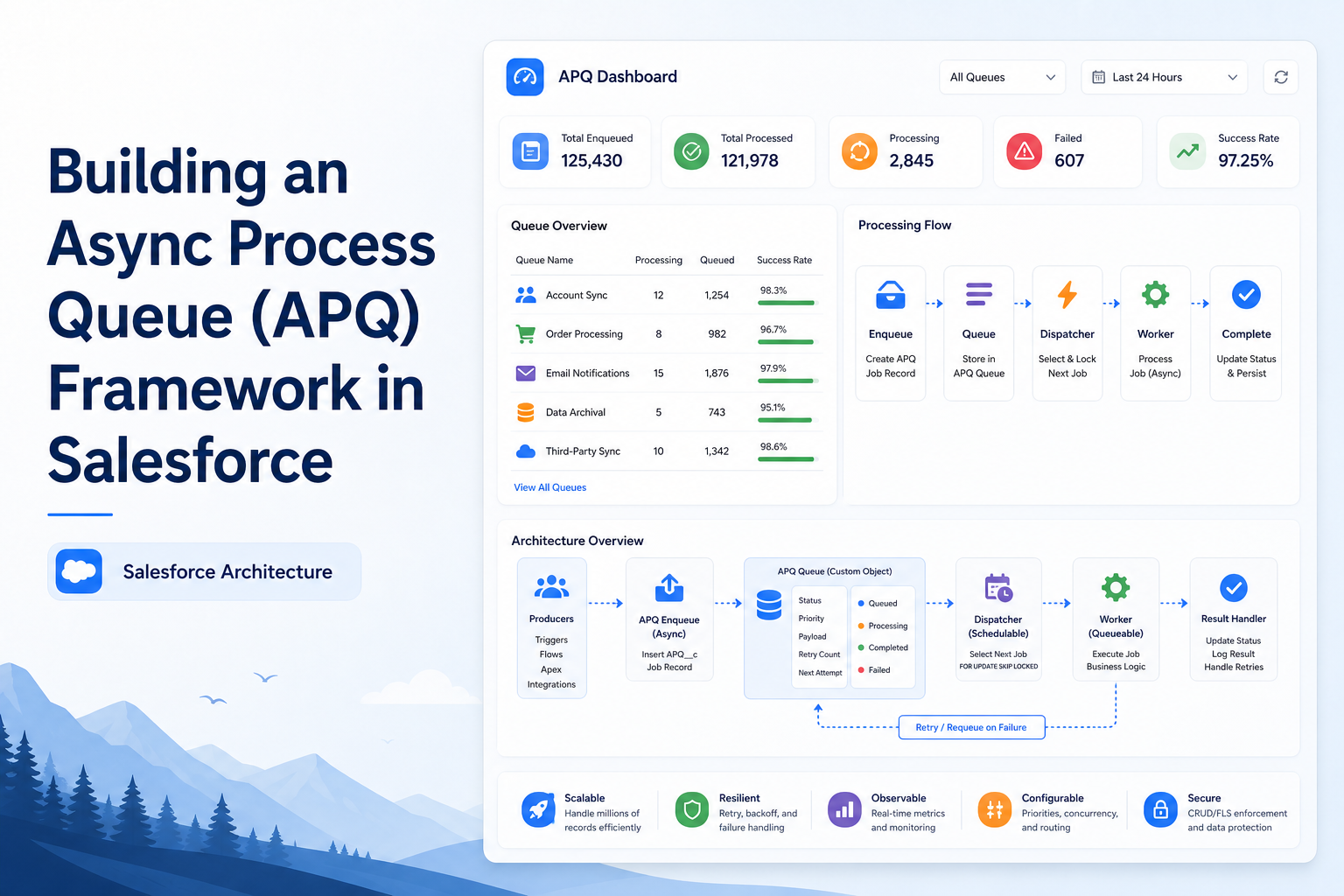This screenshot has width=1344, height=896.
Task: Click the Enqueue inbox tray icon
Action: [891, 295]
